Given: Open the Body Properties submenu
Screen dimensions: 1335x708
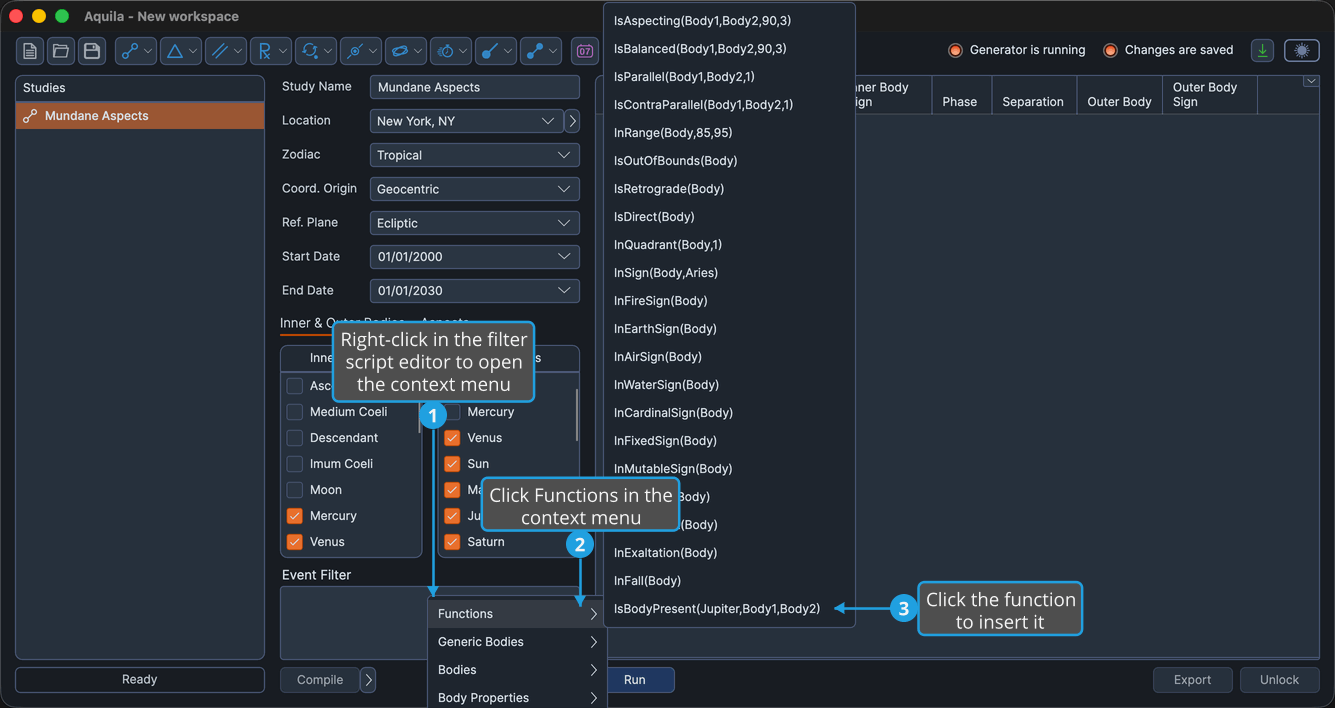Looking at the screenshot, I should click(x=517, y=698).
